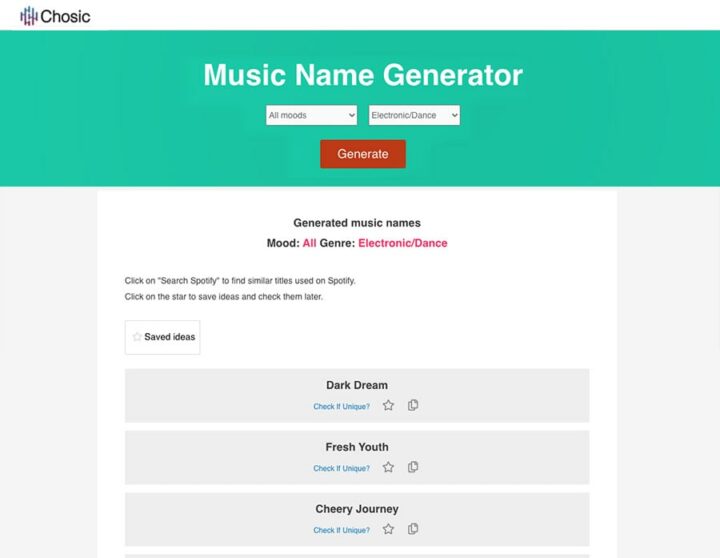Viewport: 720px width, 558px height.
Task: Star the Dark Dream name
Action: [388, 406]
